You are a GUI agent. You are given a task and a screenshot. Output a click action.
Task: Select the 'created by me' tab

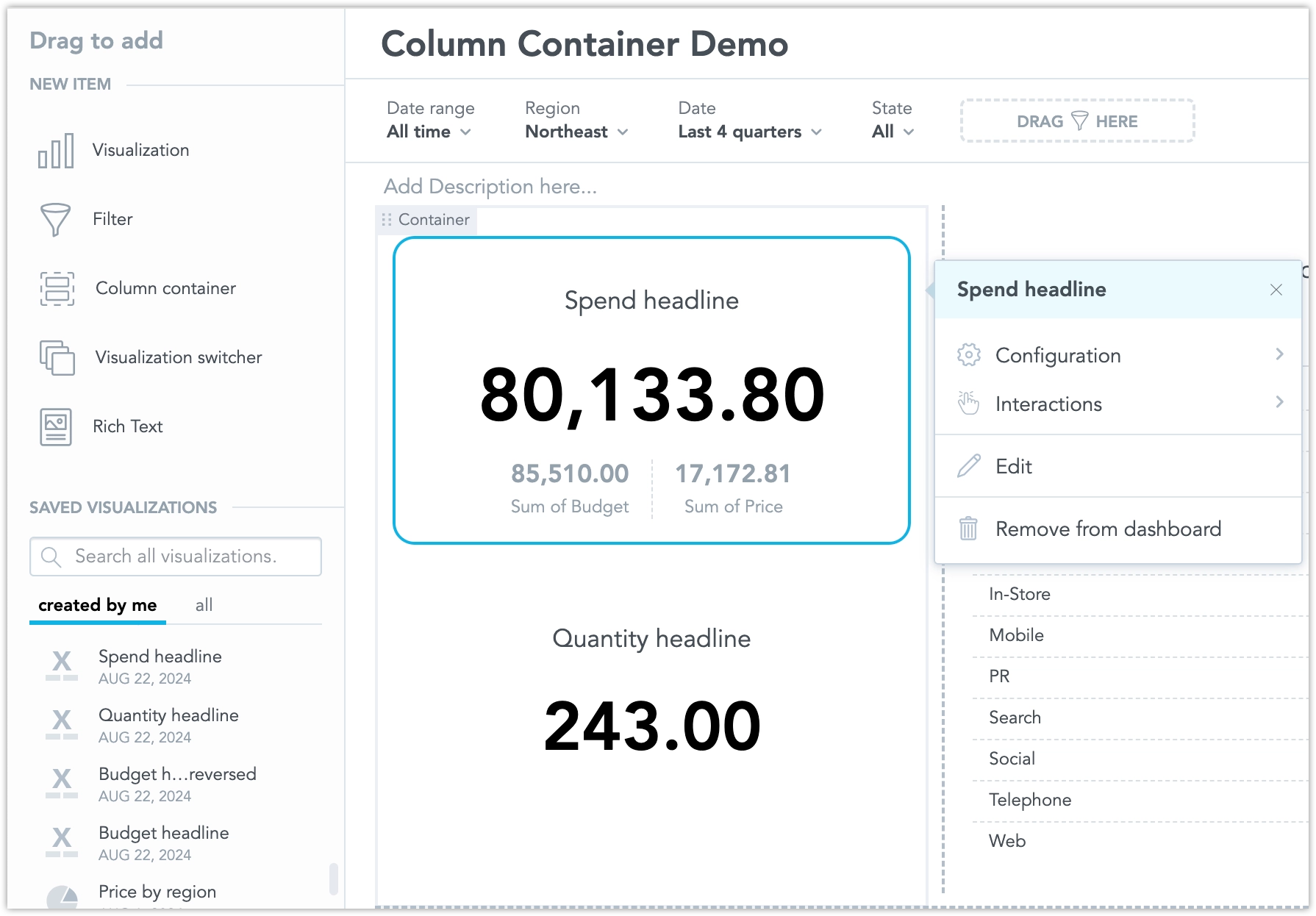[97, 605]
